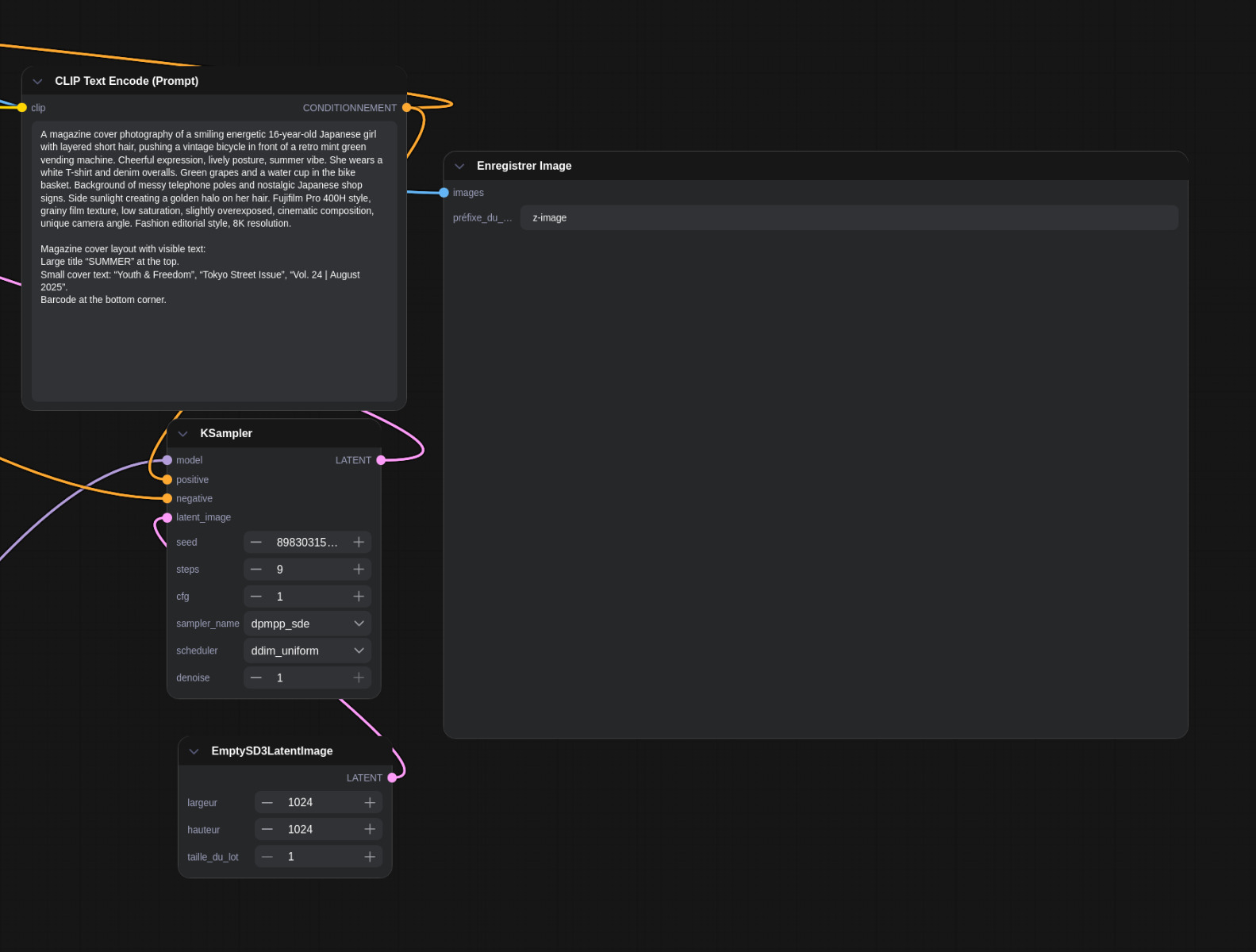Open the sampler_name dropdown
The width and height of the screenshot is (1256, 952).
[x=307, y=624]
